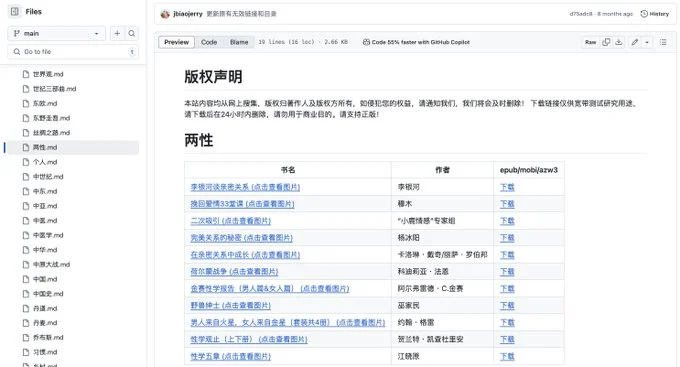Open 荷尔蒙战争 book link
Image resolution: width=680 pixels, height=367 pixels.
coord(234,272)
